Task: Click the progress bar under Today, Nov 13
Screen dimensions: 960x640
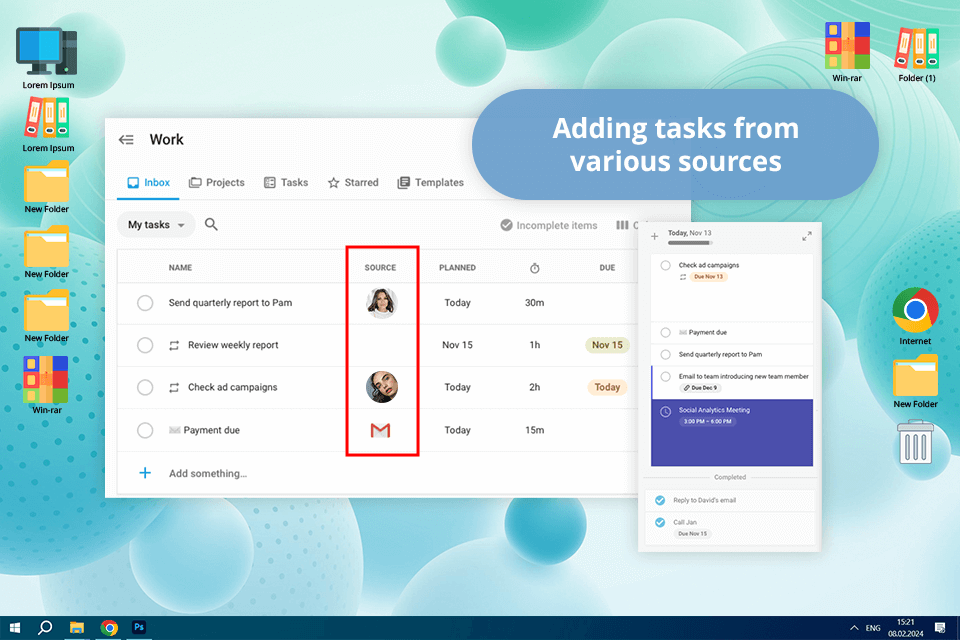Action: (690, 243)
